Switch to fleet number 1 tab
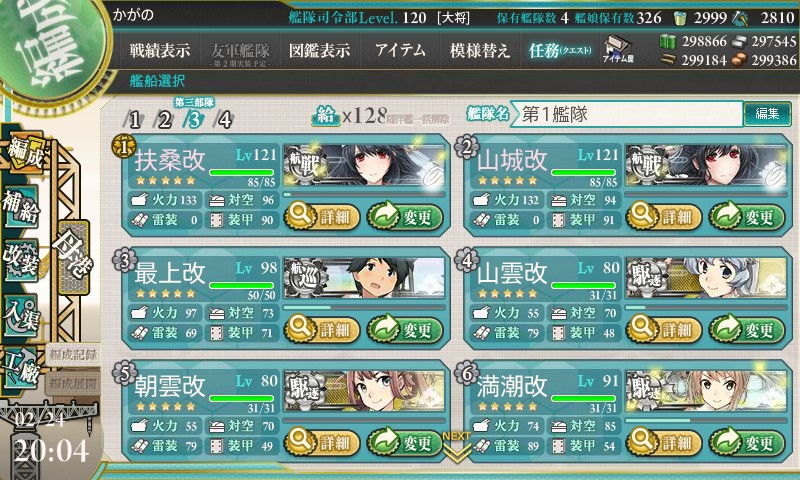The width and height of the screenshot is (800, 480). click(x=134, y=120)
